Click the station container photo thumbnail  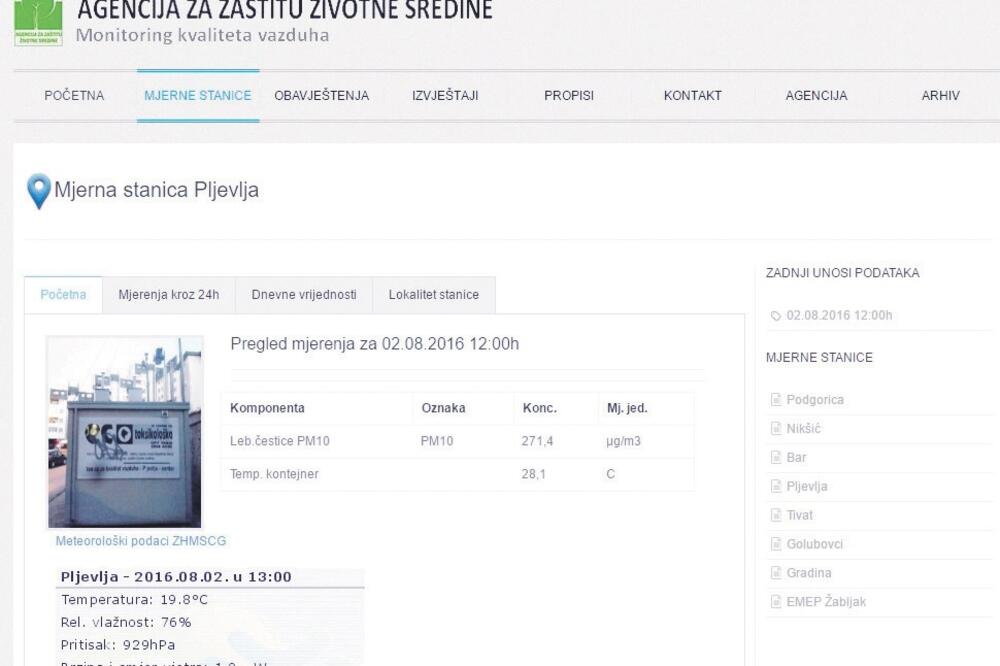click(x=127, y=430)
